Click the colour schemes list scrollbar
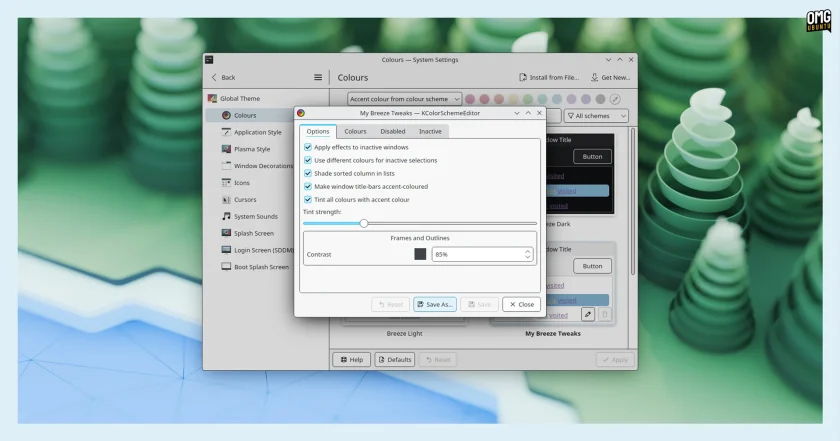The image size is (840, 441). tap(633, 201)
